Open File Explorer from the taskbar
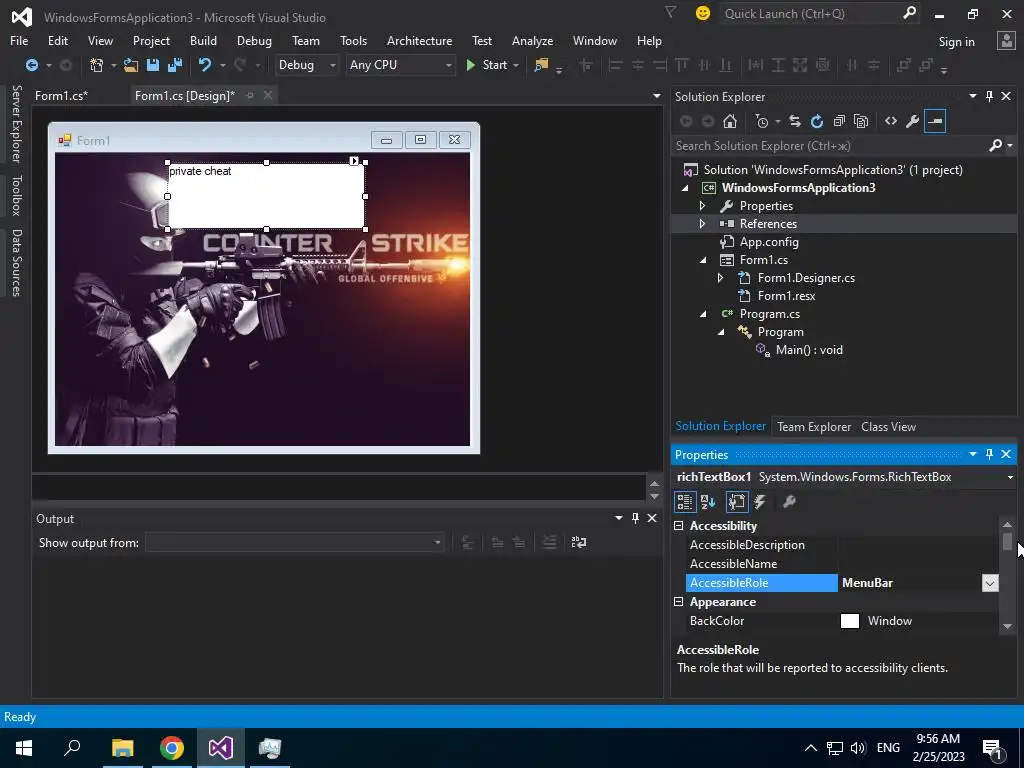 (x=122, y=748)
